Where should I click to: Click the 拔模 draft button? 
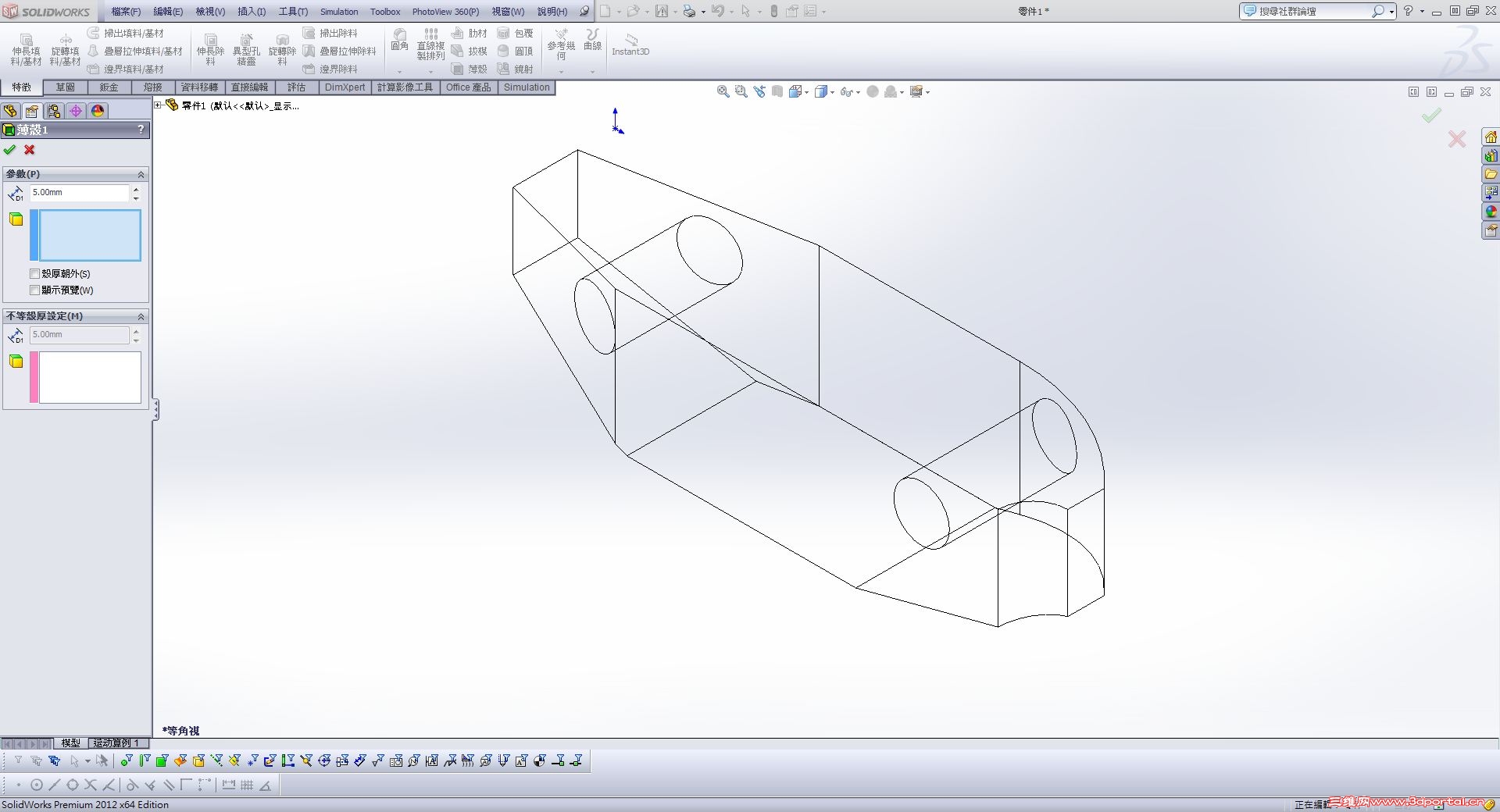pyautogui.click(x=470, y=52)
